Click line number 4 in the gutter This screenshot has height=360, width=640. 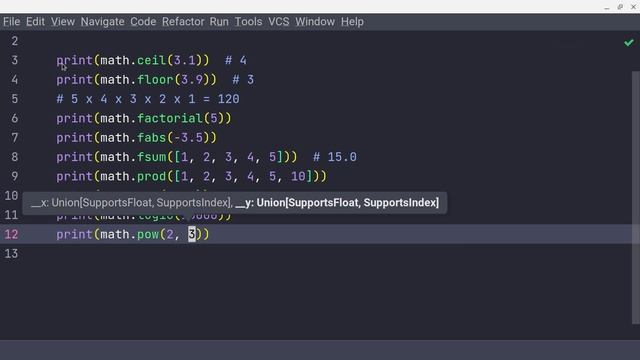tap(15, 80)
